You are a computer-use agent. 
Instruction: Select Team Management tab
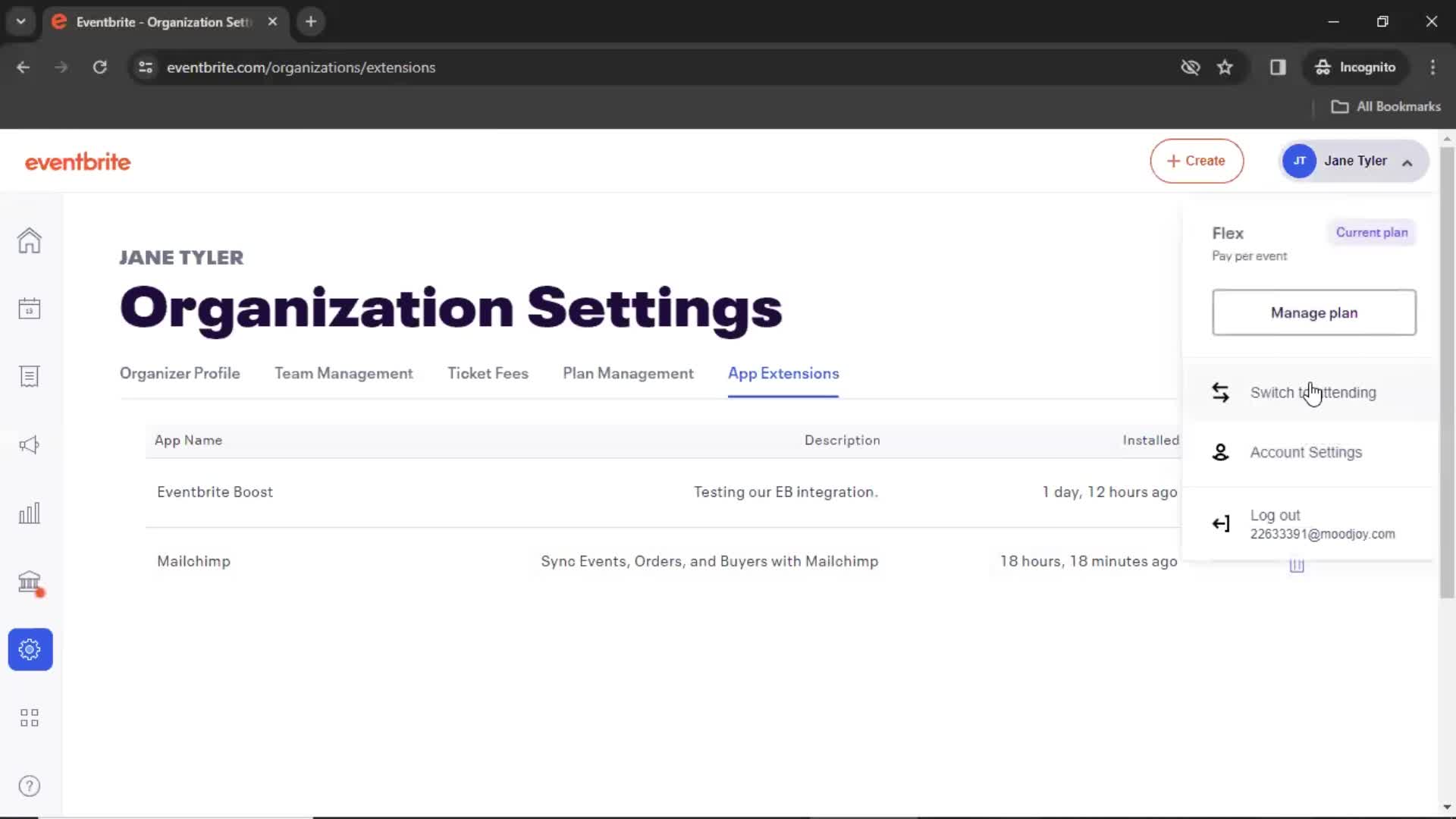coord(344,373)
